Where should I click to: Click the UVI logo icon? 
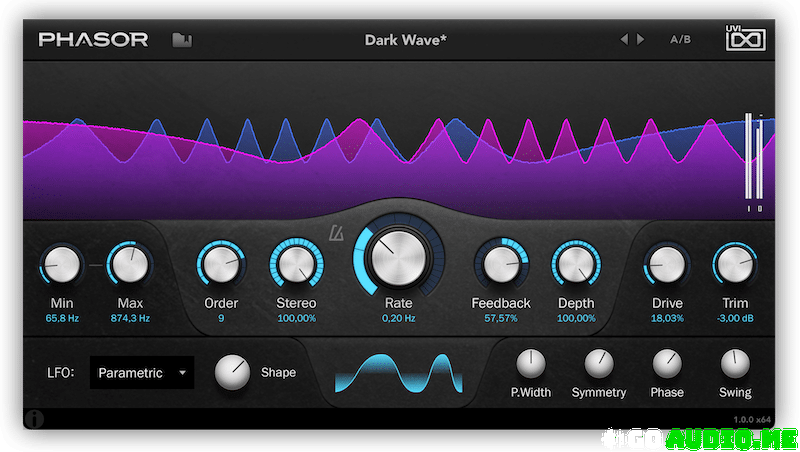[745, 38]
